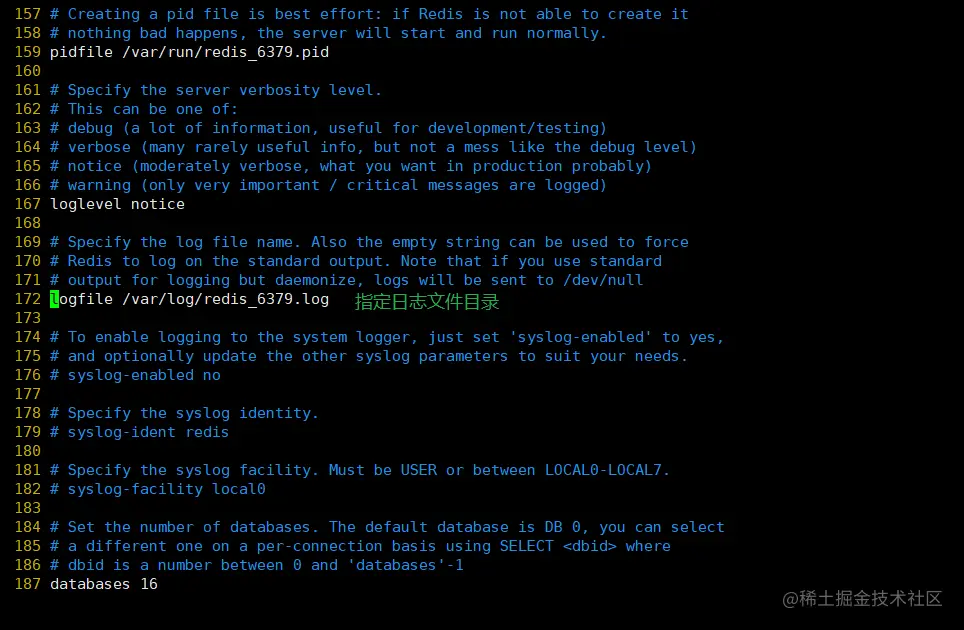964x630 pixels.
Task: Click the '# syslog-enabled no' comment
Action: 135,375
